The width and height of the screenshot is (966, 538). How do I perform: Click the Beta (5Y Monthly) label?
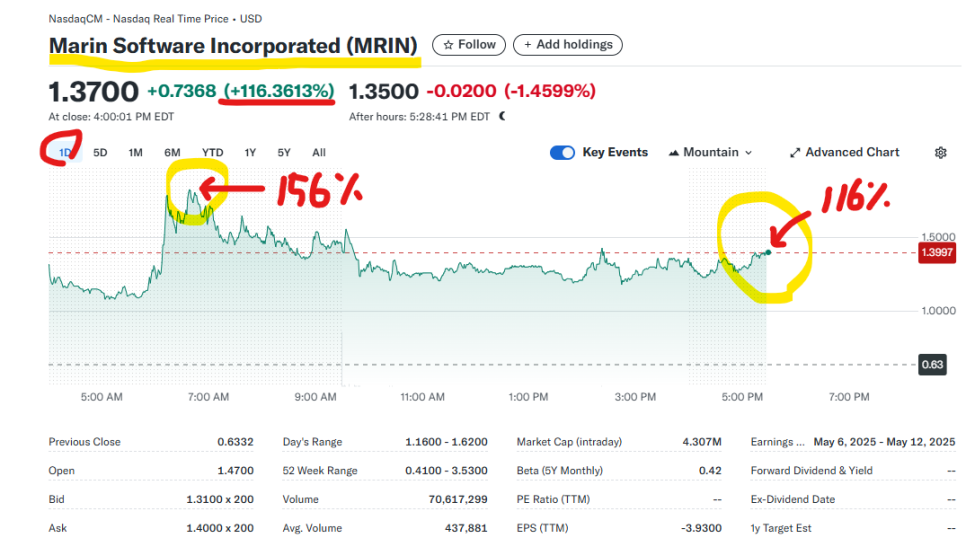pos(559,471)
